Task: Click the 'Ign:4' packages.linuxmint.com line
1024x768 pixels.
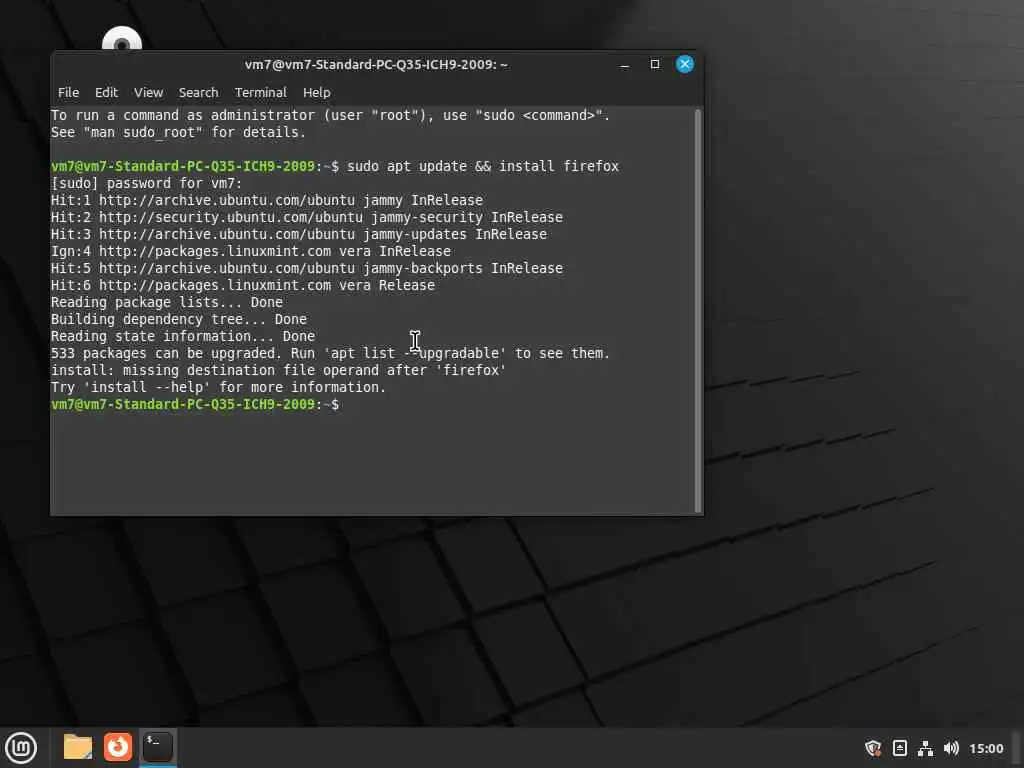Action: point(251,251)
